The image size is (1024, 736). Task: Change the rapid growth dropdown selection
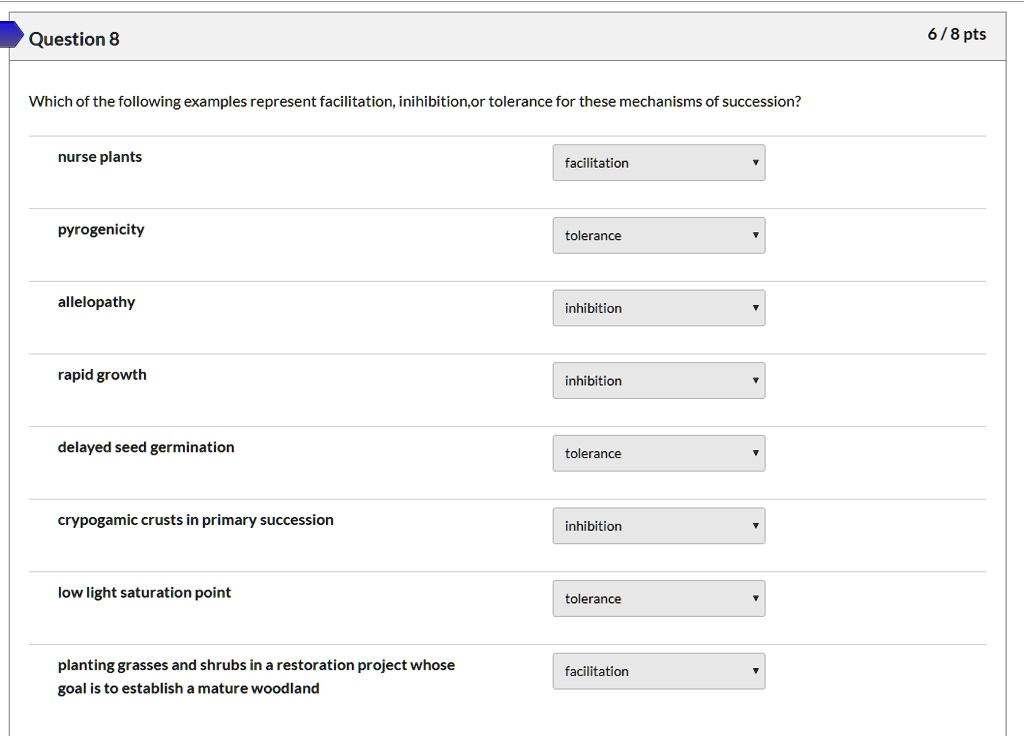coord(658,381)
